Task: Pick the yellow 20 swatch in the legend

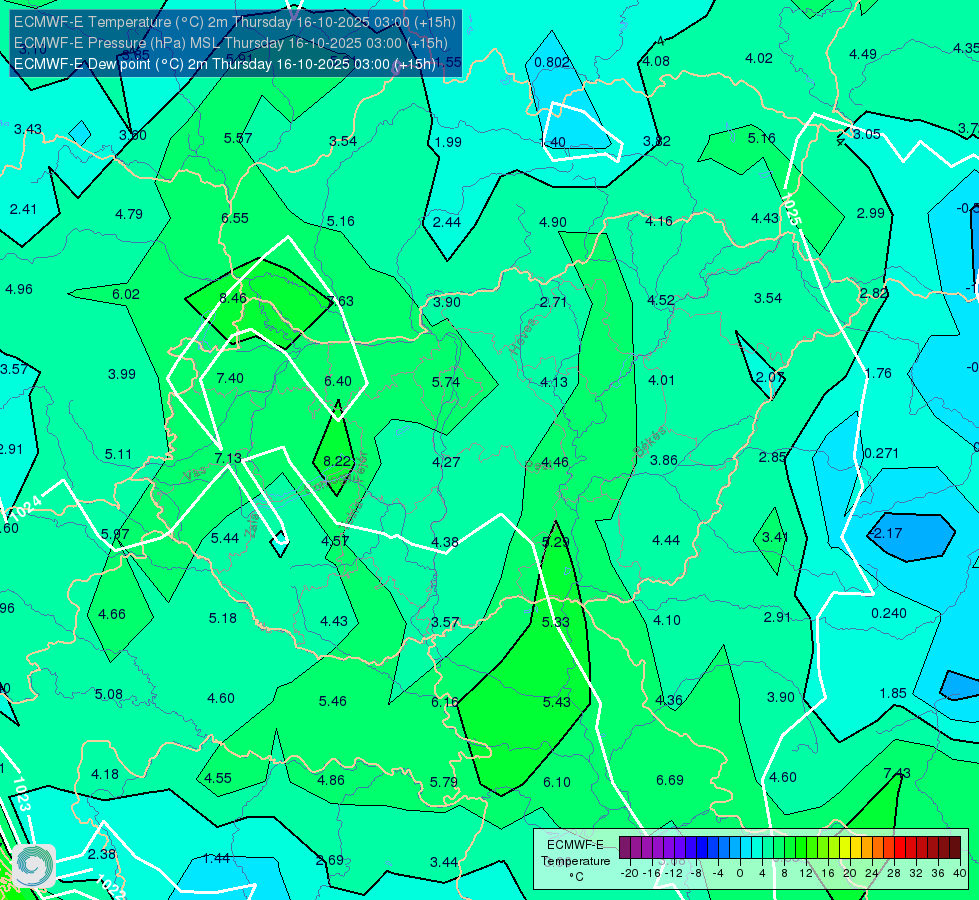Action: pyautogui.click(x=845, y=848)
